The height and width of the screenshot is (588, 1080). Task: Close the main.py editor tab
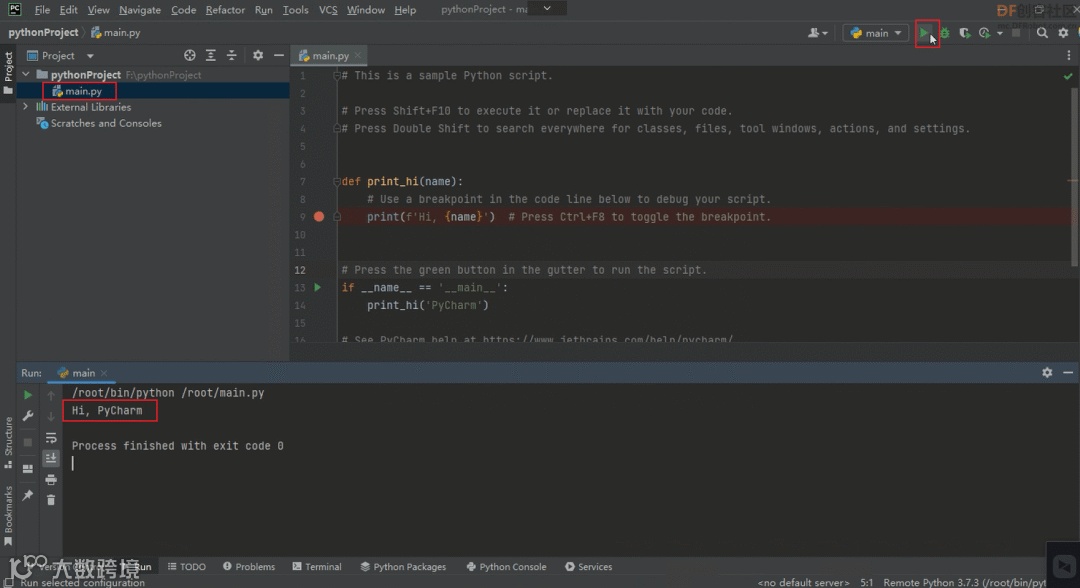tap(357, 56)
